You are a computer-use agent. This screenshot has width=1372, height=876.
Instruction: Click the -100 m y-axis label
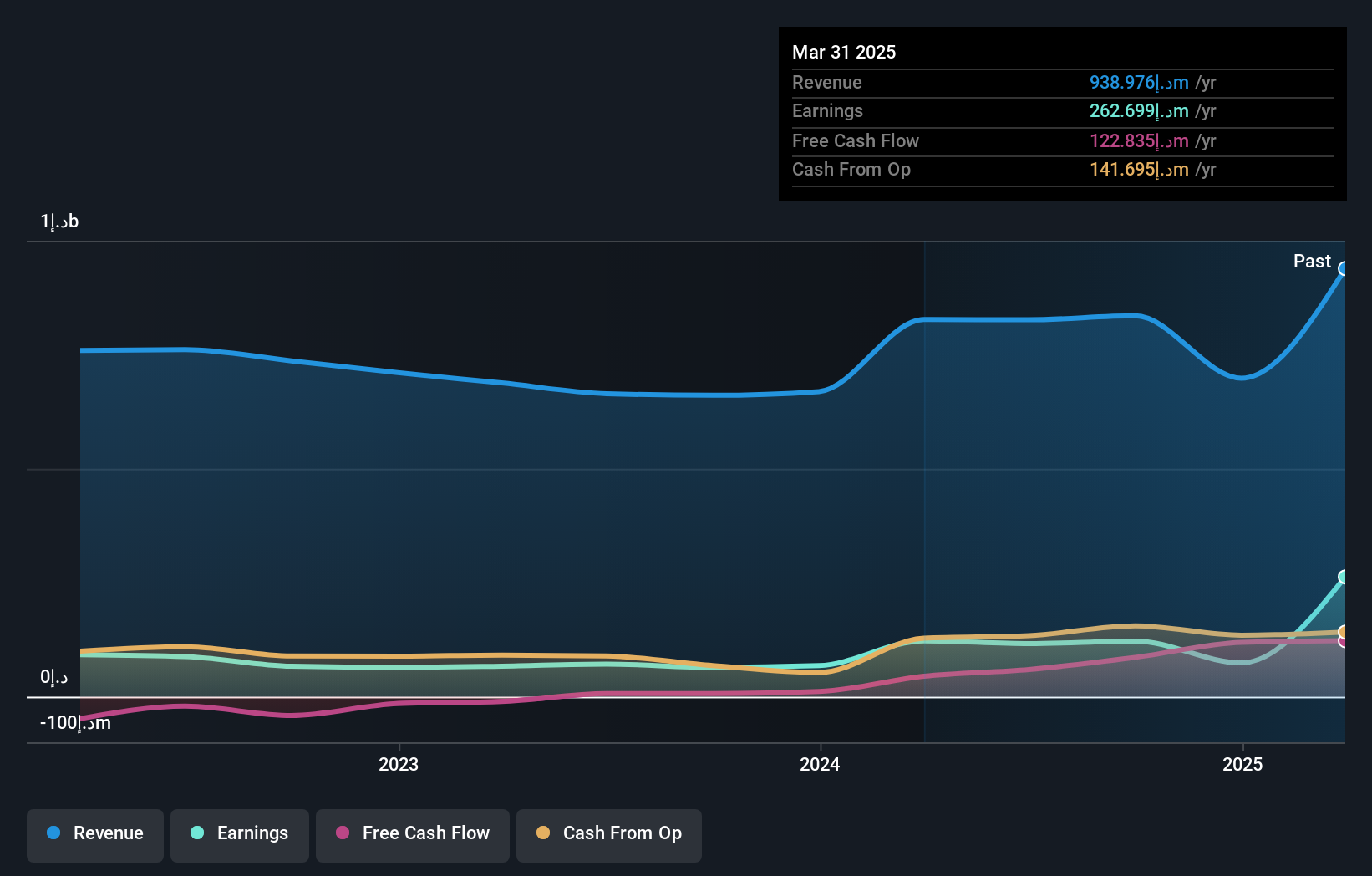point(75,722)
